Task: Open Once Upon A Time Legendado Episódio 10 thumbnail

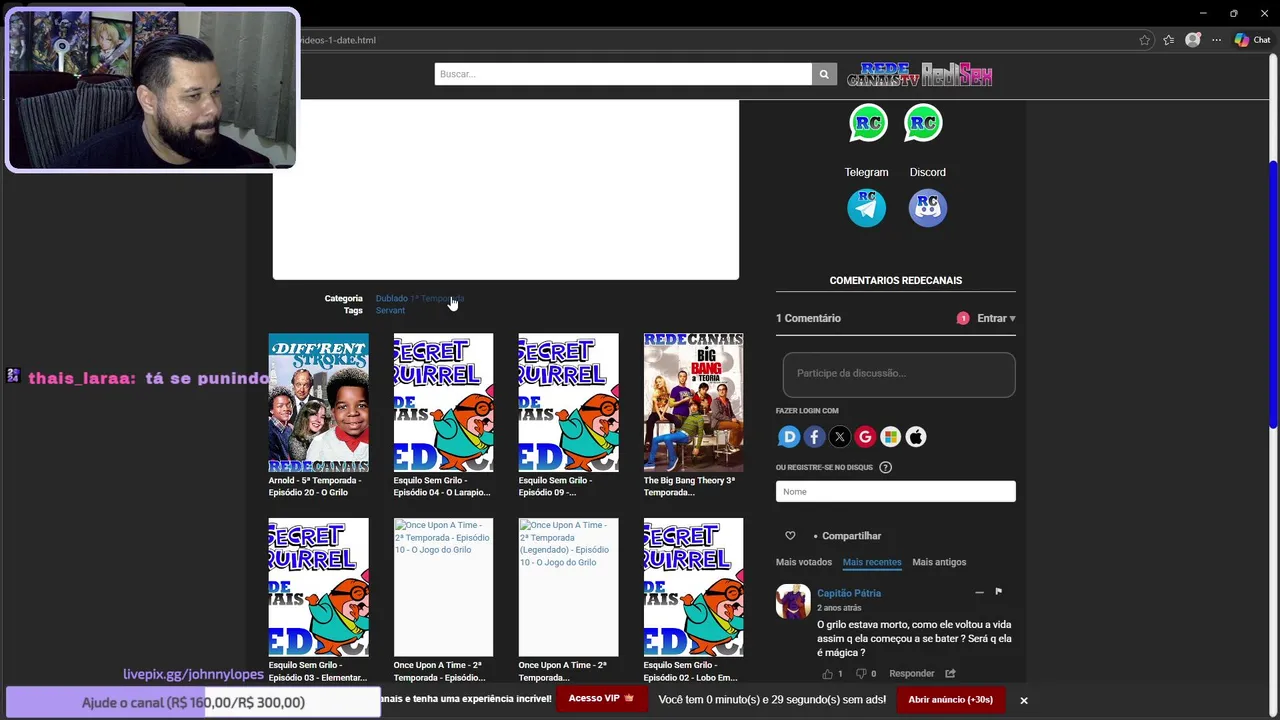Action: tap(568, 587)
